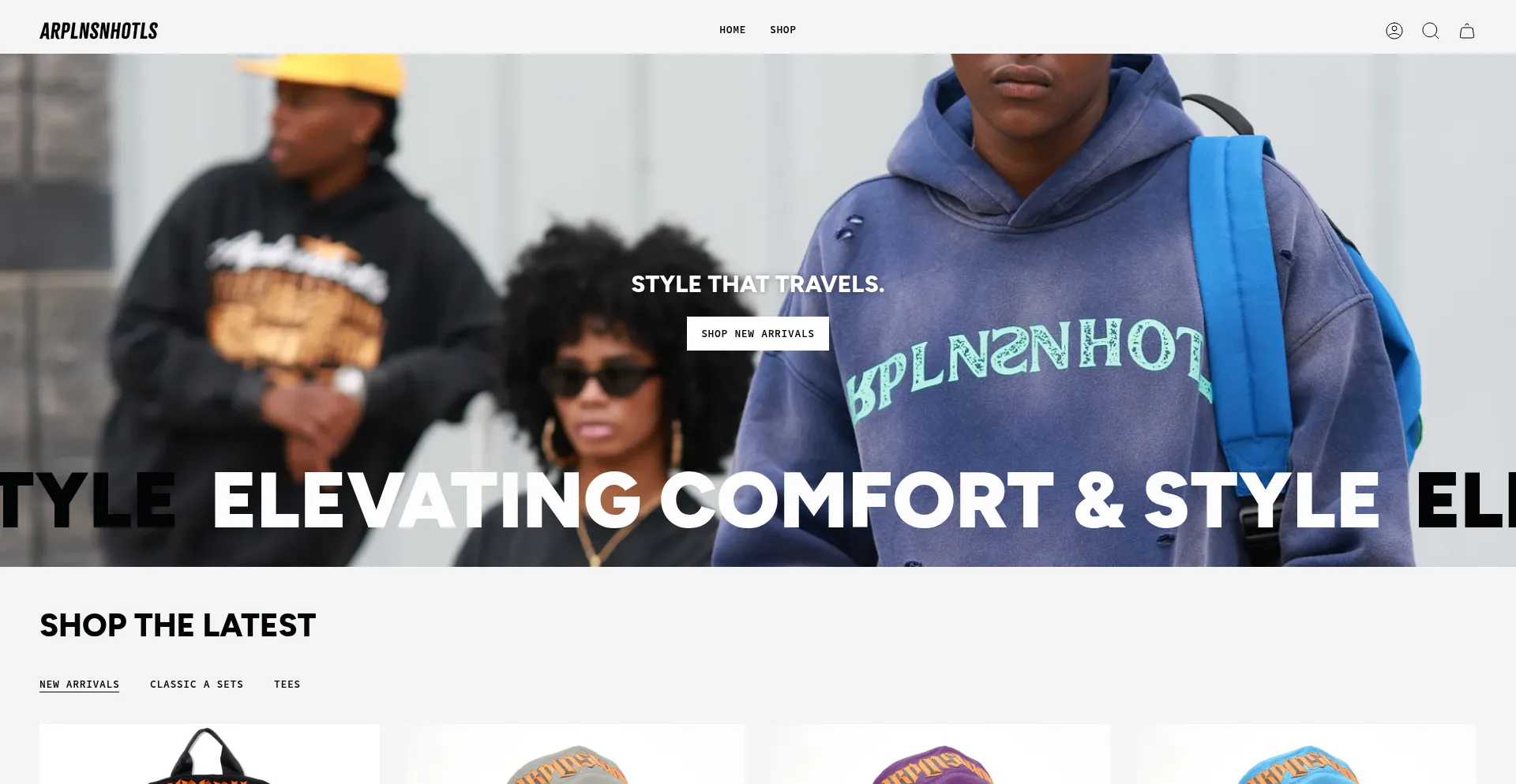
Task: Click the STYLE THAT TRAVELS hero heading
Action: [x=758, y=284]
